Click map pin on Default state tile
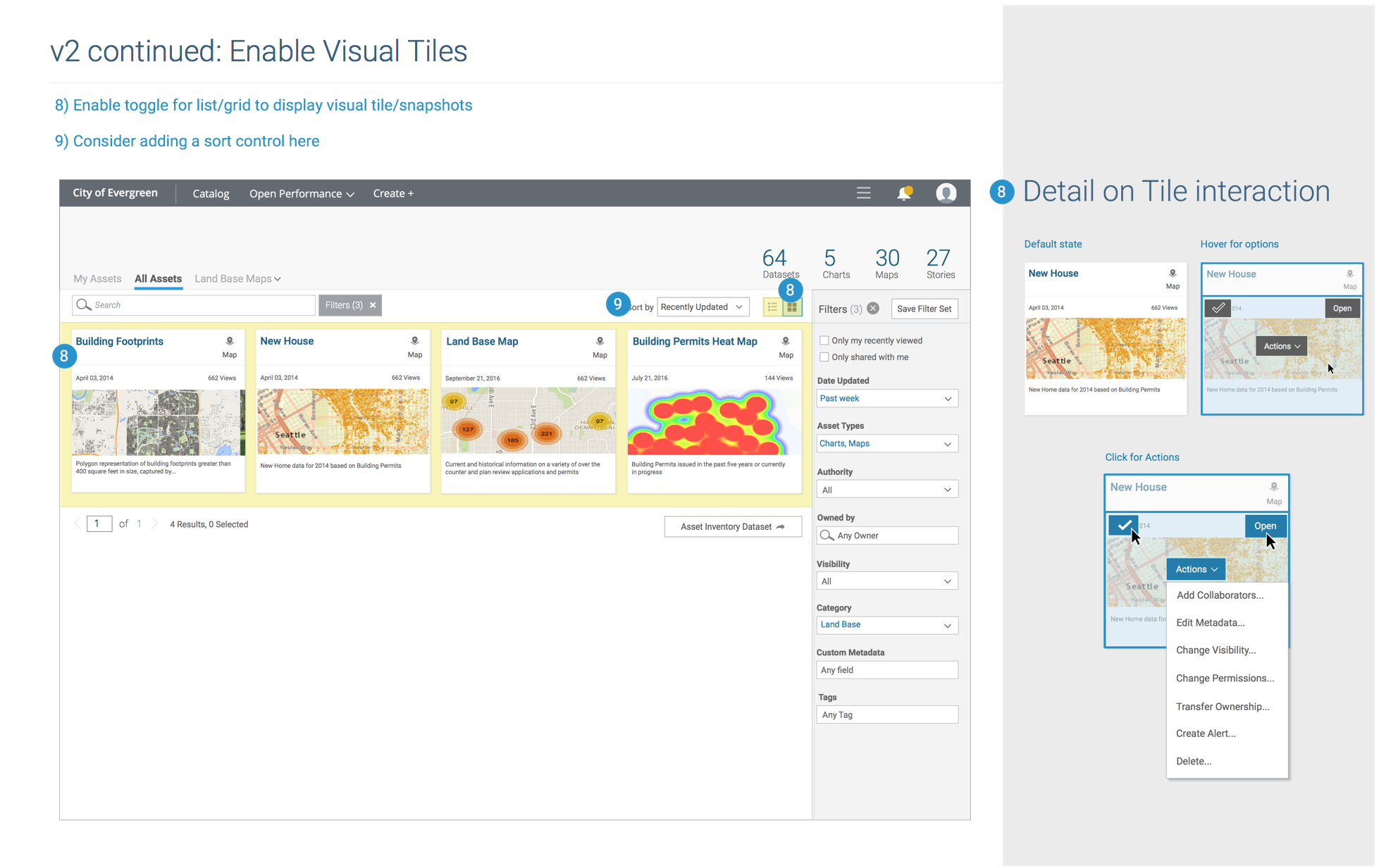The width and height of the screenshot is (1379, 868). point(1173,273)
